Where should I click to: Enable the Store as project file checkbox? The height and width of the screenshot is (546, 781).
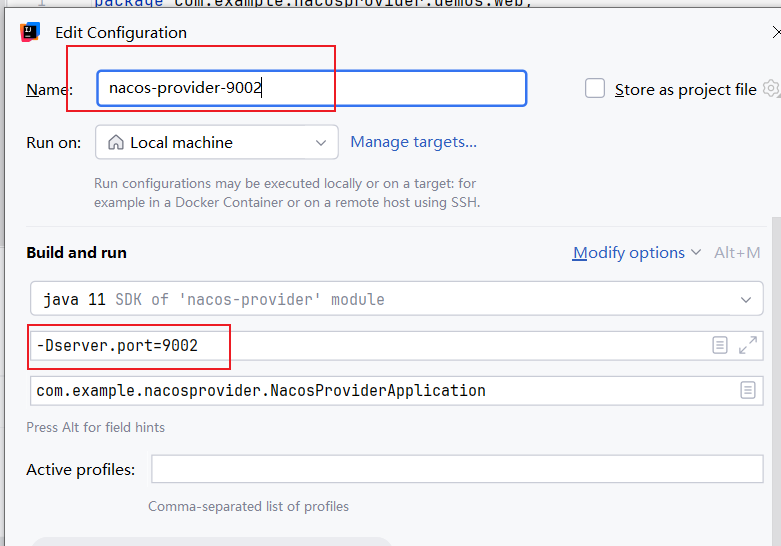[595, 89]
